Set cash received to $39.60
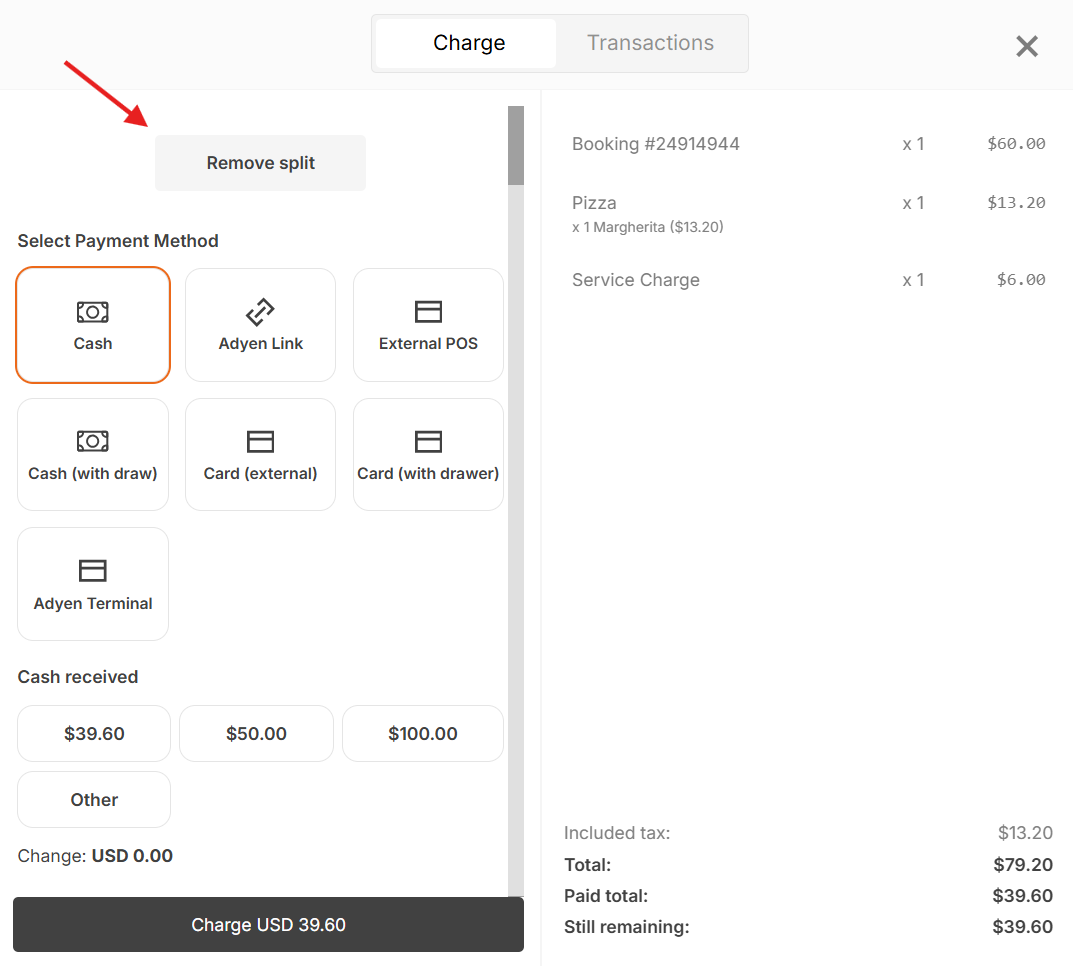Image resolution: width=1073 pixels, height=966 pixels. 94,733
